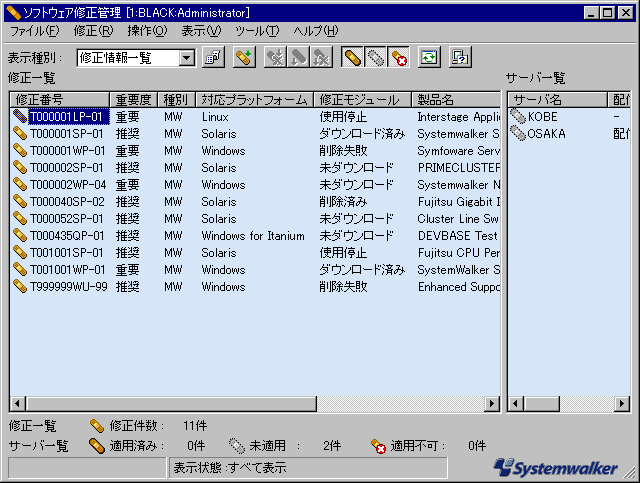The width and height of the screenshot is (640, 483).
Task: Click the patch icon of T000002SP-01
Action: [x=20, y=167]
